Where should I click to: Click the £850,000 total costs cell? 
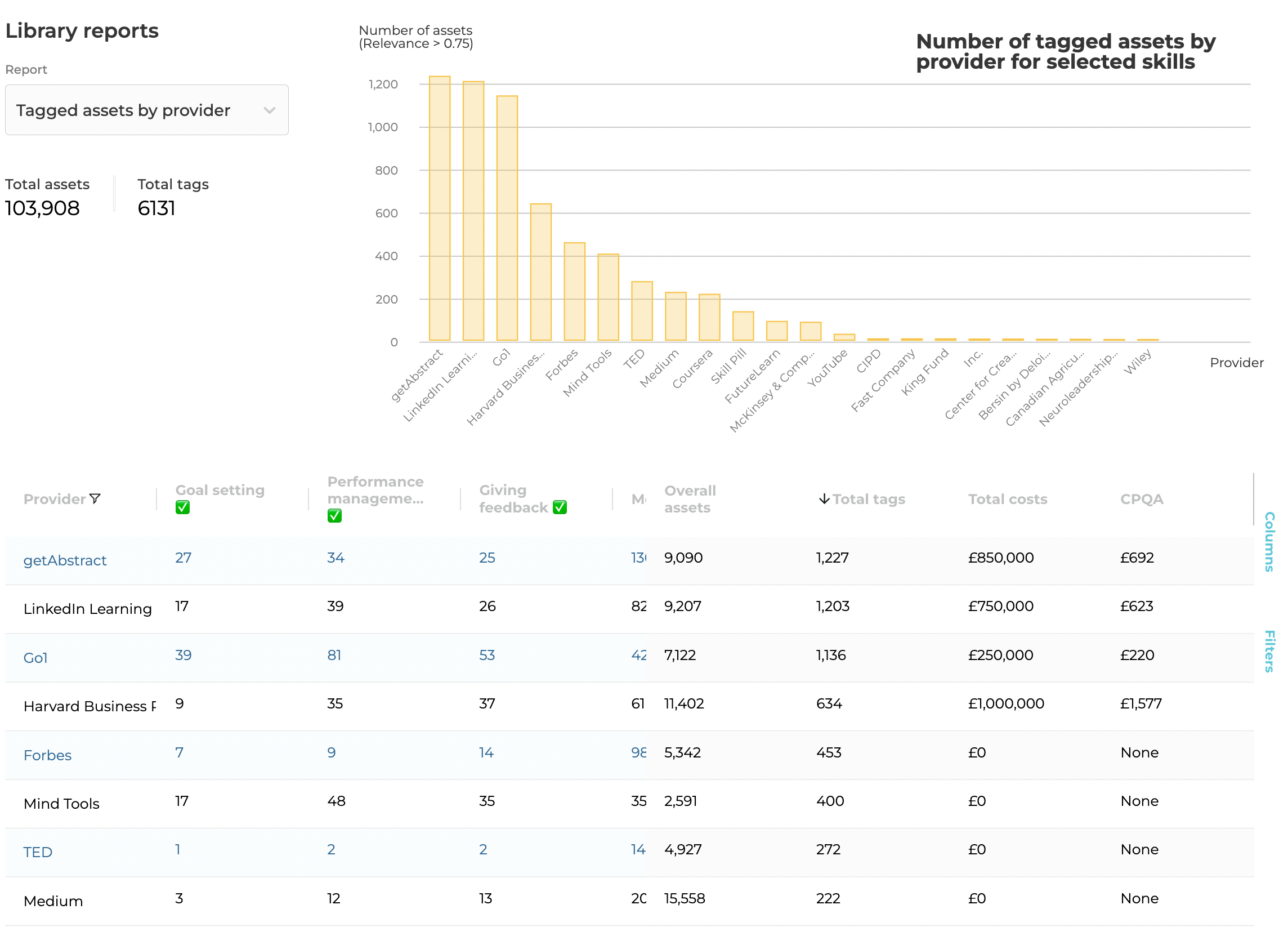(x=1001, y=558)
